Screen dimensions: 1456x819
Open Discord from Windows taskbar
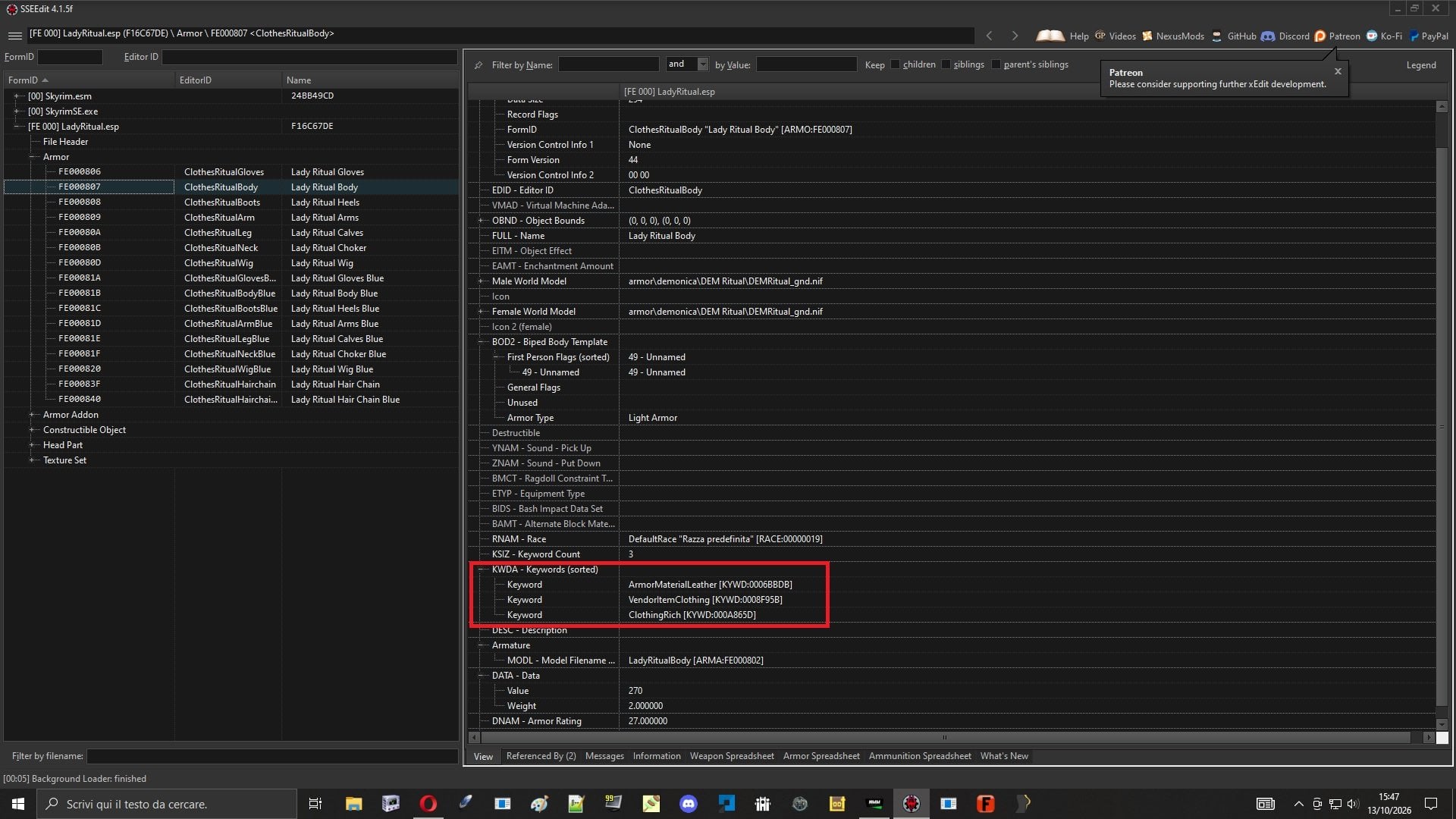(688, 804)
